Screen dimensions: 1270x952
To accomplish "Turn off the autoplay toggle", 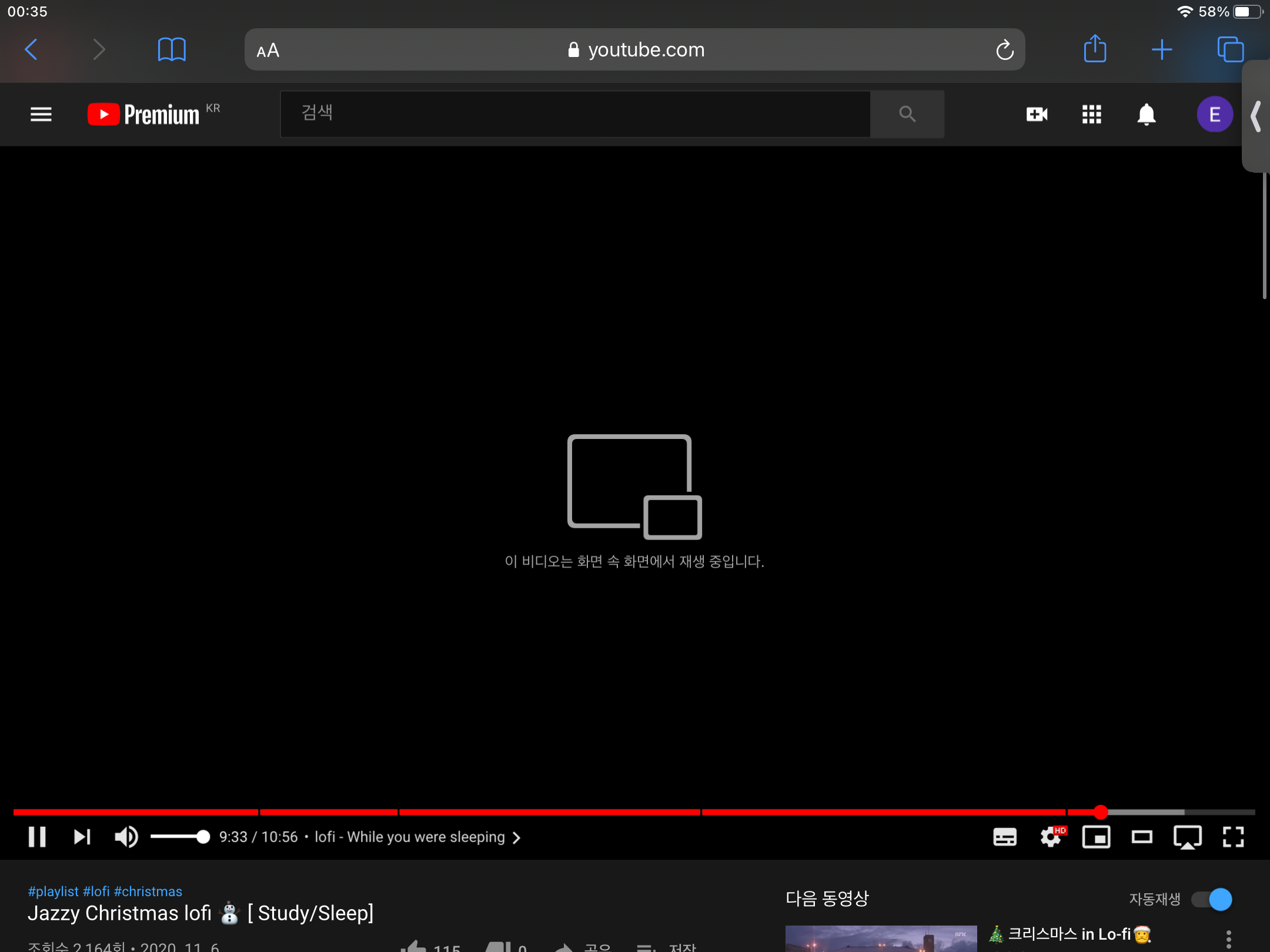I will 1212,899.
